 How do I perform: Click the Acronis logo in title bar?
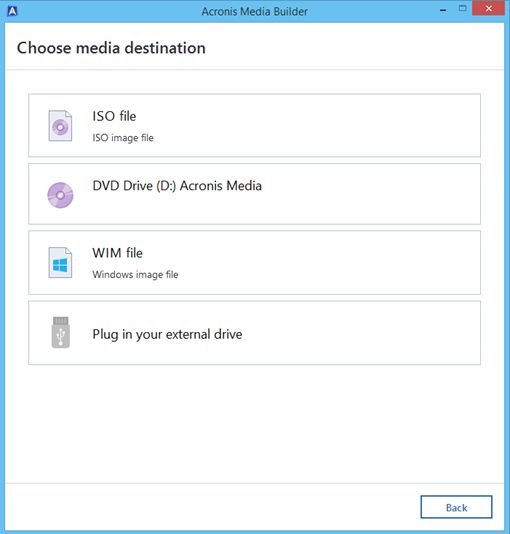(12, 11)
